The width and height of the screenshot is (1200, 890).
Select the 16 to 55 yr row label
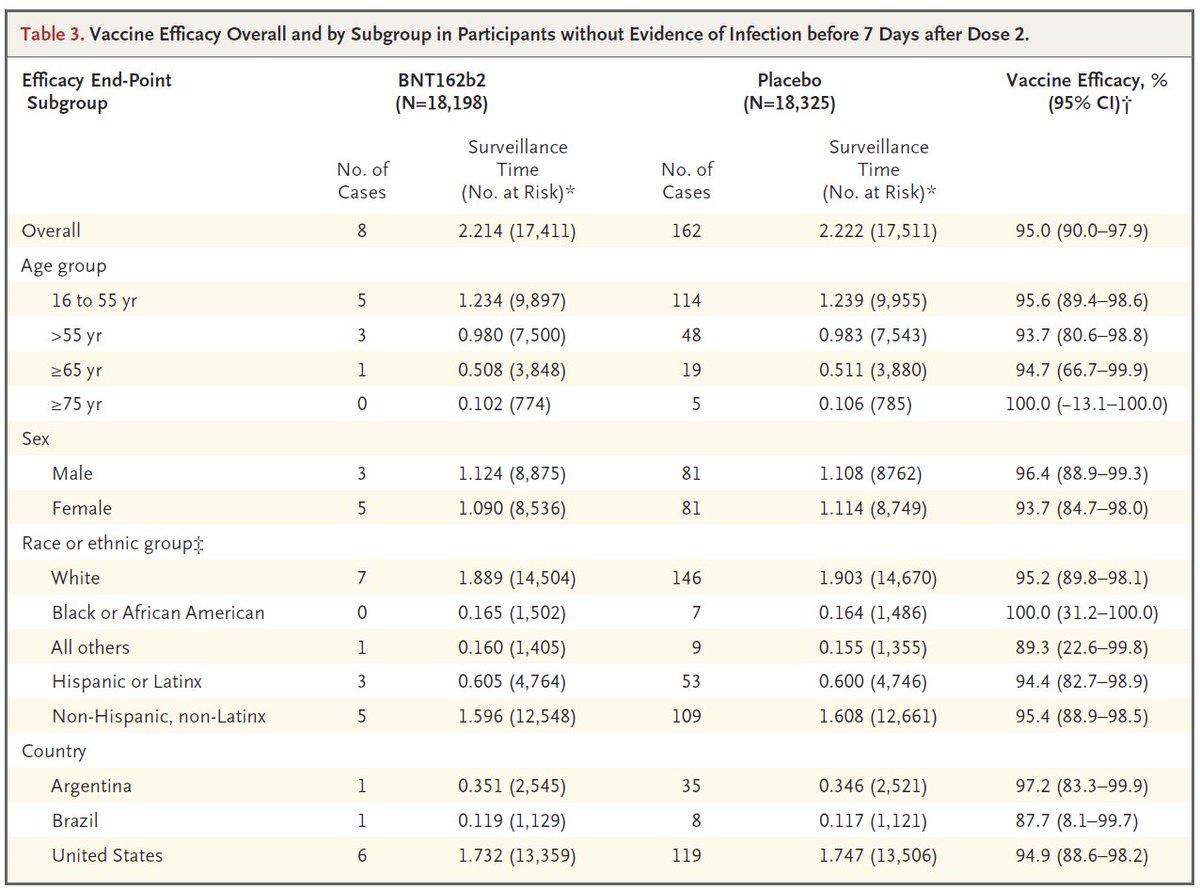tap(94, 300)
